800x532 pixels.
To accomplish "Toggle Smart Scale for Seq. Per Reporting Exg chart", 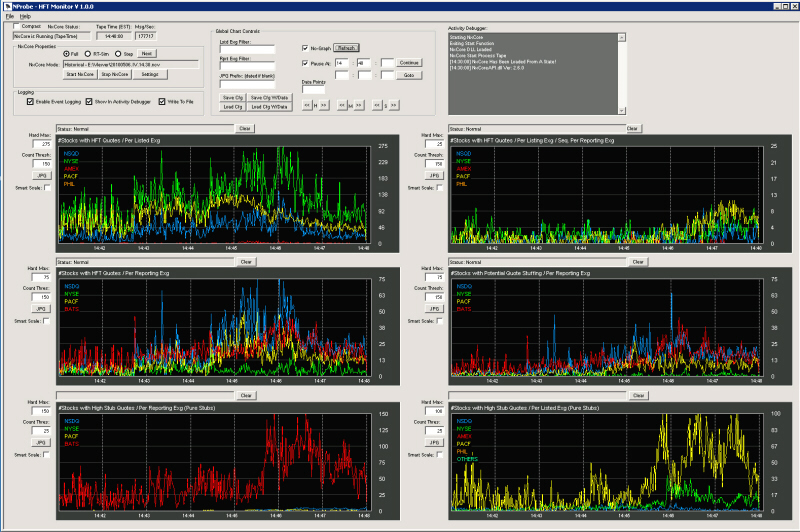I will 439,188.
